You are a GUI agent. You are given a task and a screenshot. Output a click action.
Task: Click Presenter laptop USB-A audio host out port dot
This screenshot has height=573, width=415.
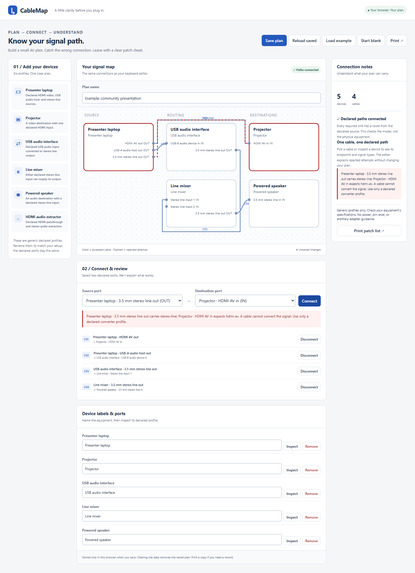click(x=153, y=150)
